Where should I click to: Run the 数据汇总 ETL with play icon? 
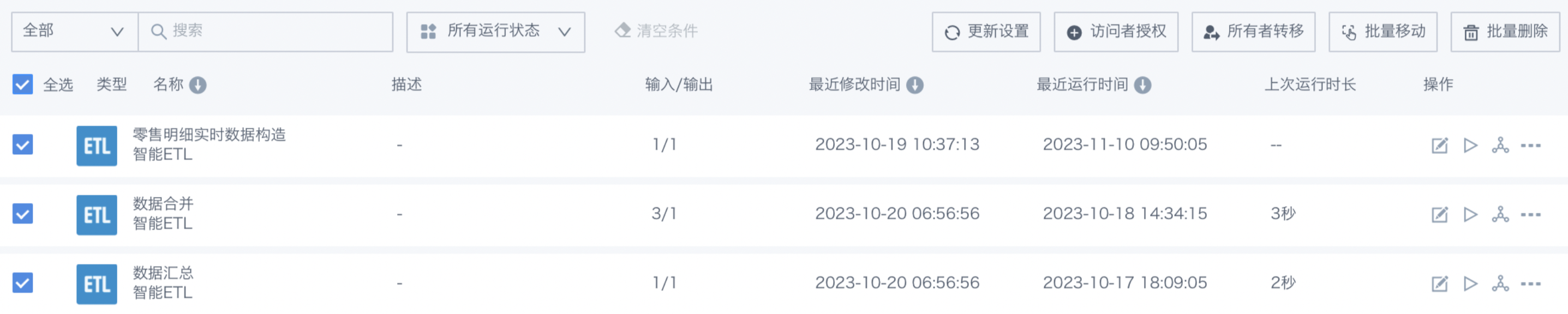point(1470,283)
